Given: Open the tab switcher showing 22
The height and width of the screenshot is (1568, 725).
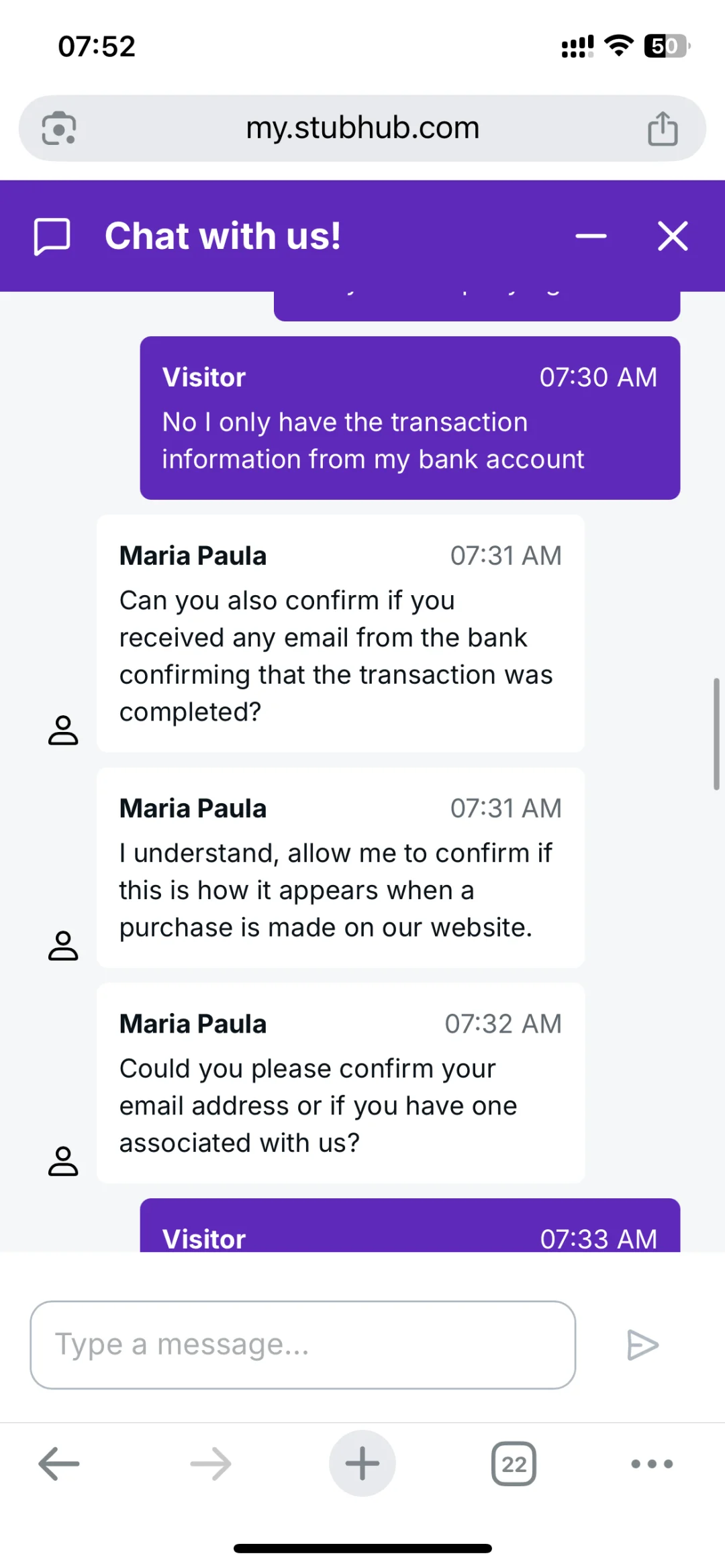Looking at the screenshot, I should click(514, 1463).
